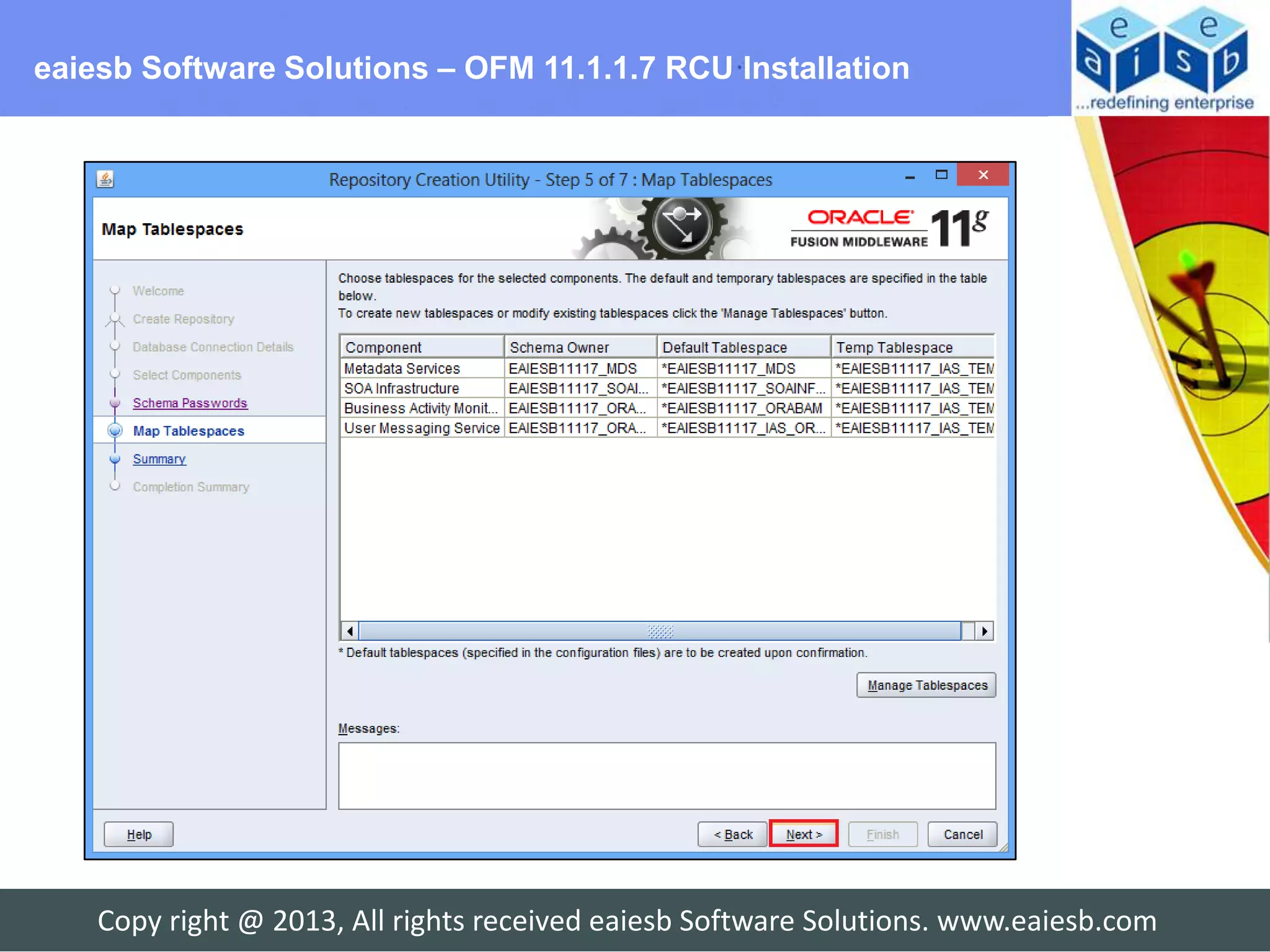Click the Cancel button
1270x952 pixels.
coord(962,834)
